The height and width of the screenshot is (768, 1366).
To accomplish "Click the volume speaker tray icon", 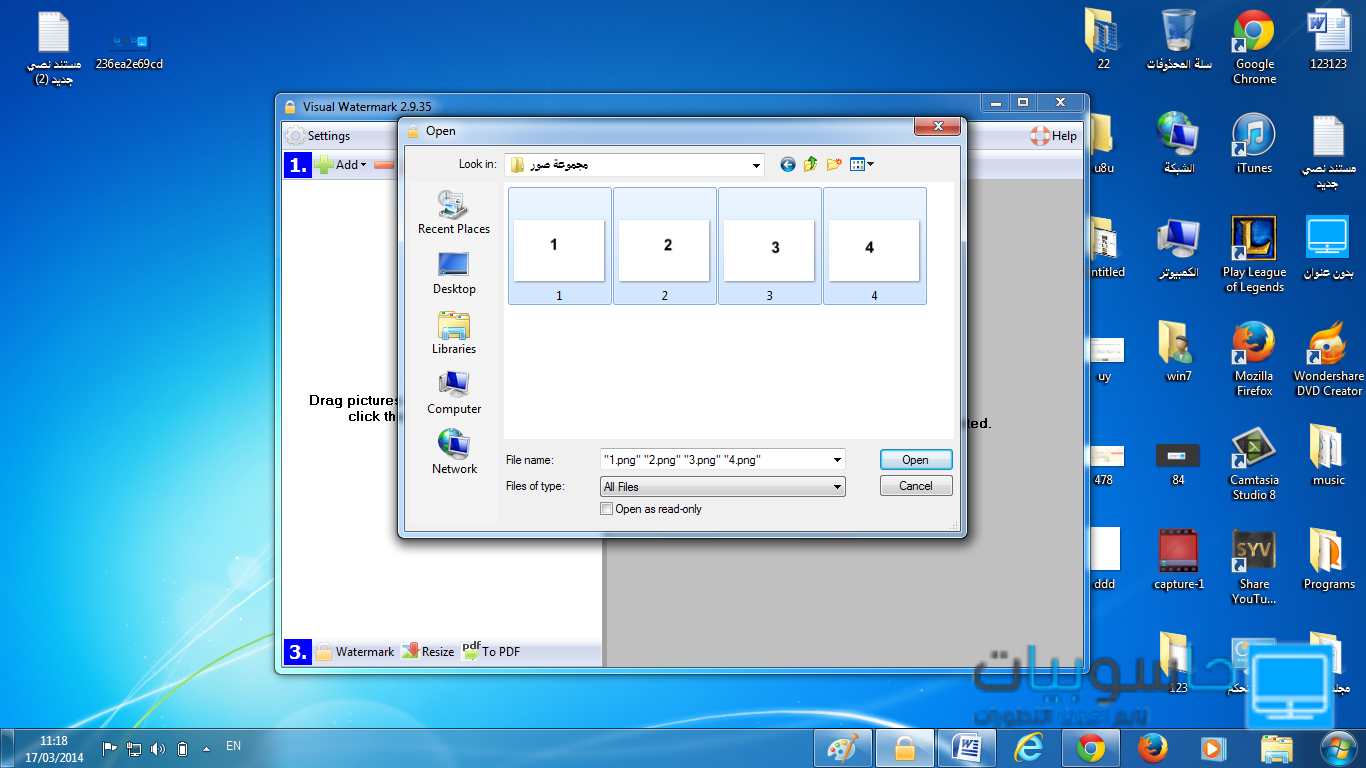I will (158, 748).
